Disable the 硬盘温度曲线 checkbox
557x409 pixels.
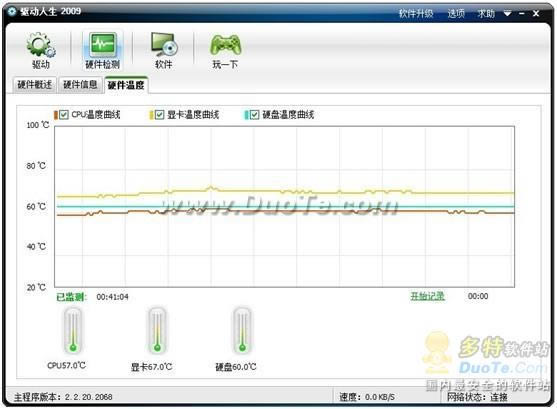coord(254,115)
